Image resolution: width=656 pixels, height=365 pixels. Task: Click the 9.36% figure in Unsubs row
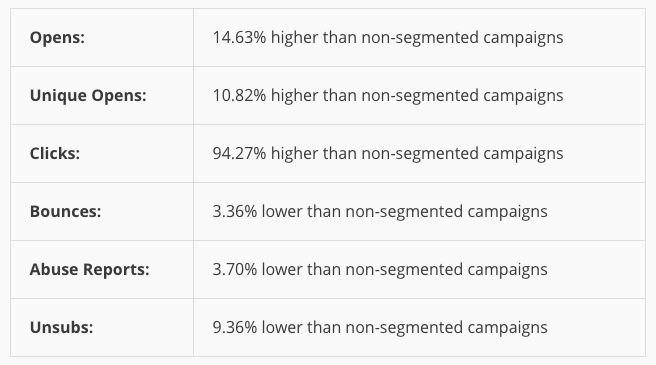(x=235, y=327)
